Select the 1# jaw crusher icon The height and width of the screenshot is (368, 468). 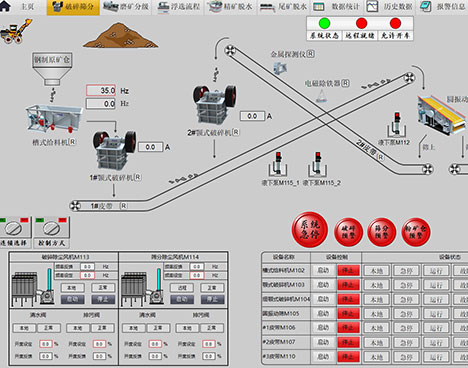[x=114, y=150]
